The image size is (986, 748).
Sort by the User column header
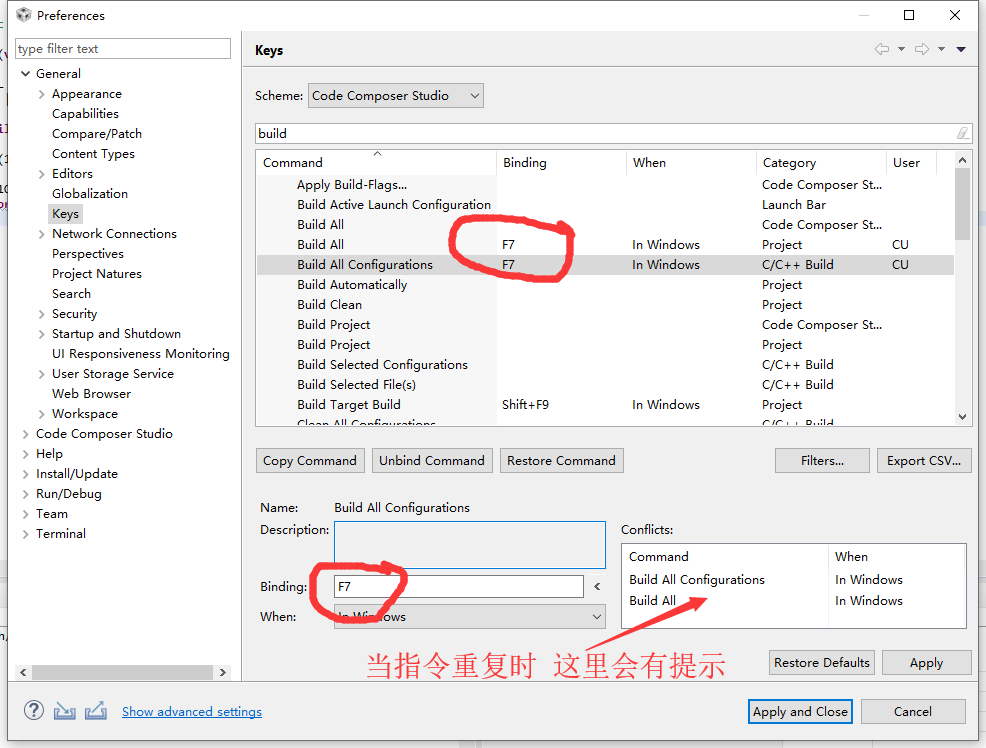[911, 162]
